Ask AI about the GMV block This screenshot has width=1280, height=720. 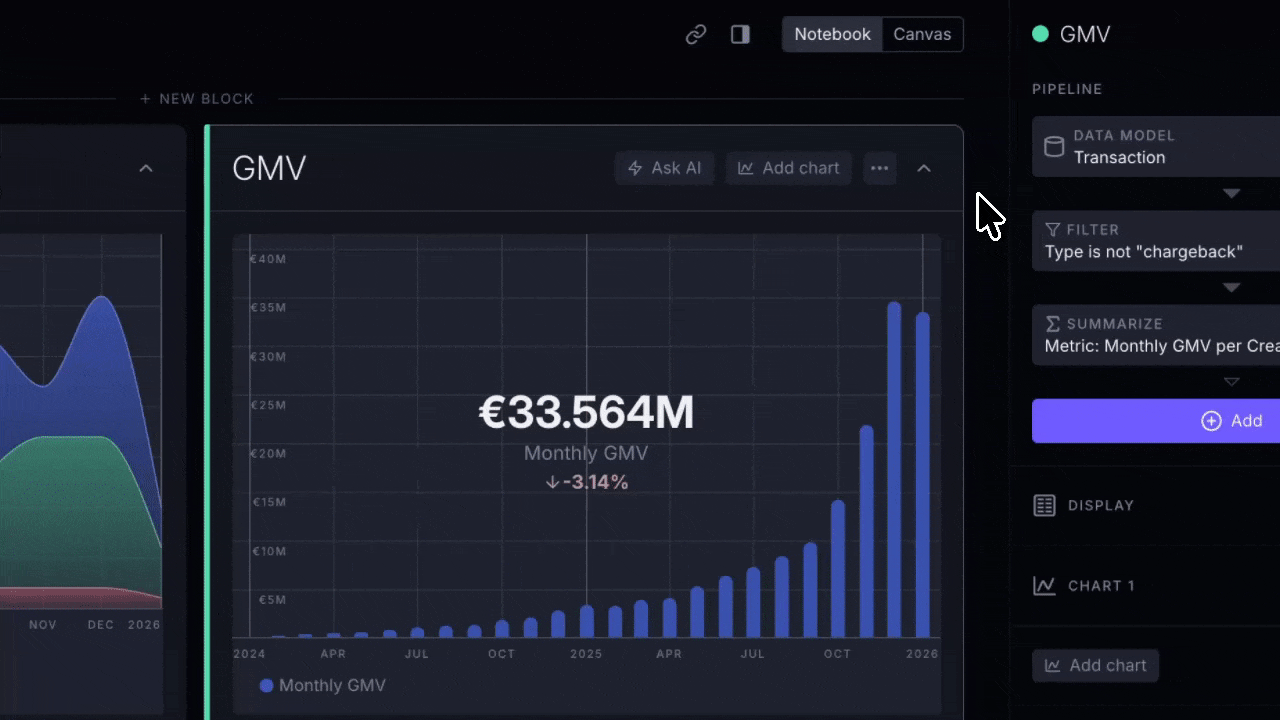point(664,168)
